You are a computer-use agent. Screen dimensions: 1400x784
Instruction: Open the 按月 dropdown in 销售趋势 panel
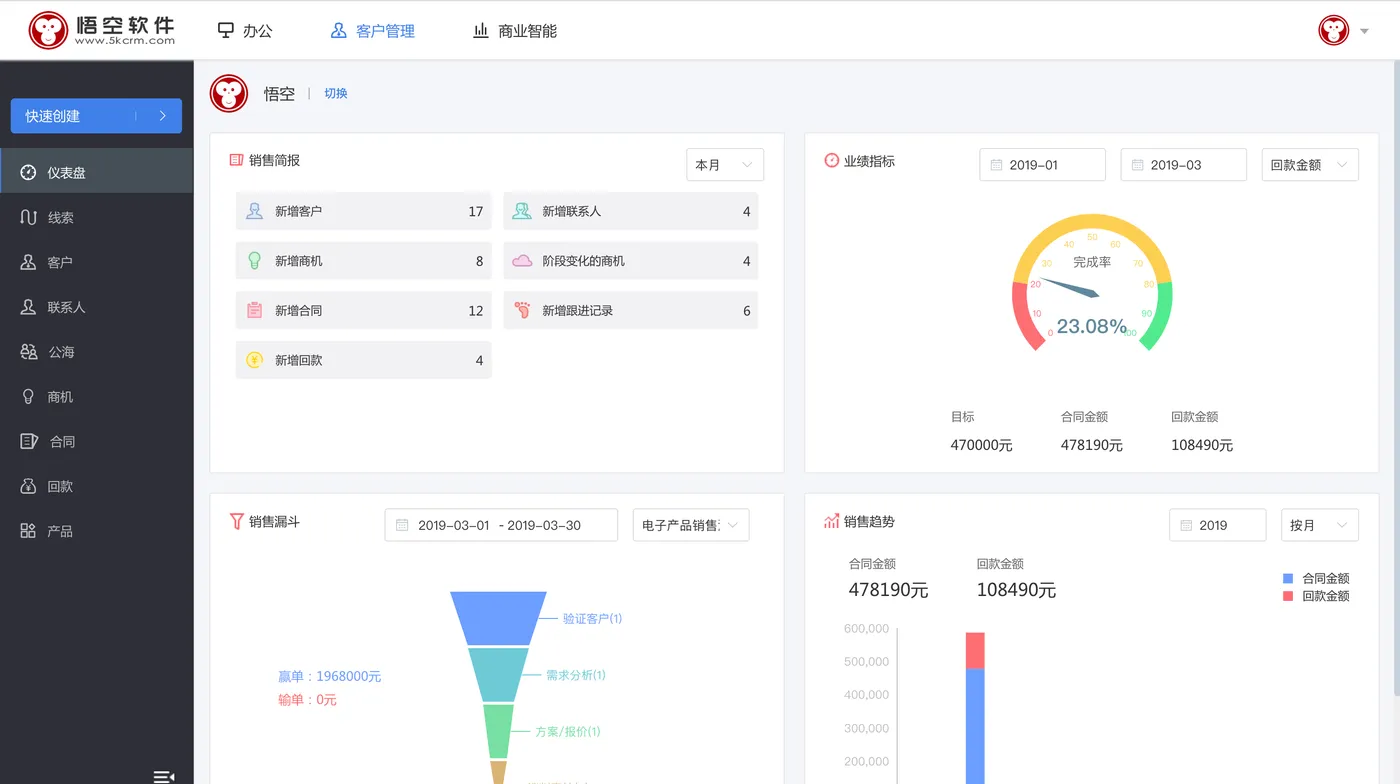point(1319,524)
